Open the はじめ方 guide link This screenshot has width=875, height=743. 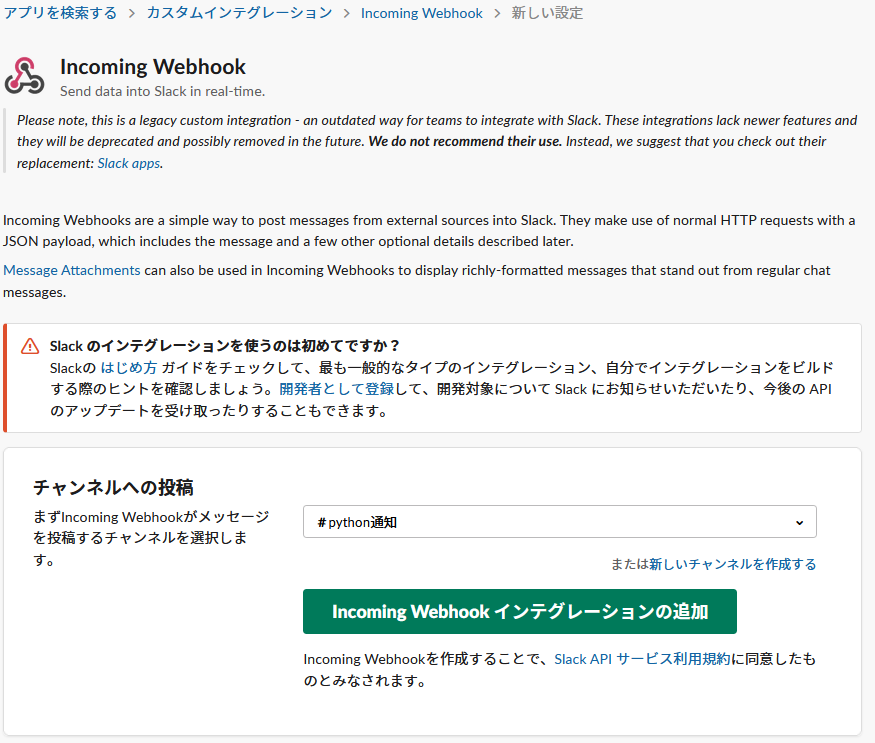click(128, 367)
